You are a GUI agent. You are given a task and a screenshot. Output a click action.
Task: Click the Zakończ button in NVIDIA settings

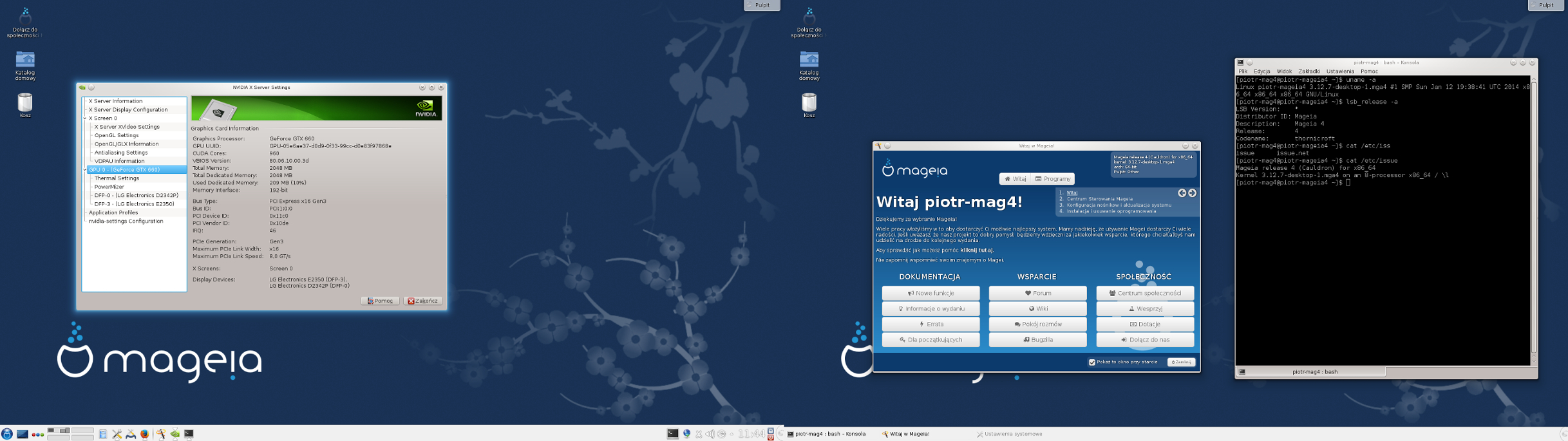[422, 301]
